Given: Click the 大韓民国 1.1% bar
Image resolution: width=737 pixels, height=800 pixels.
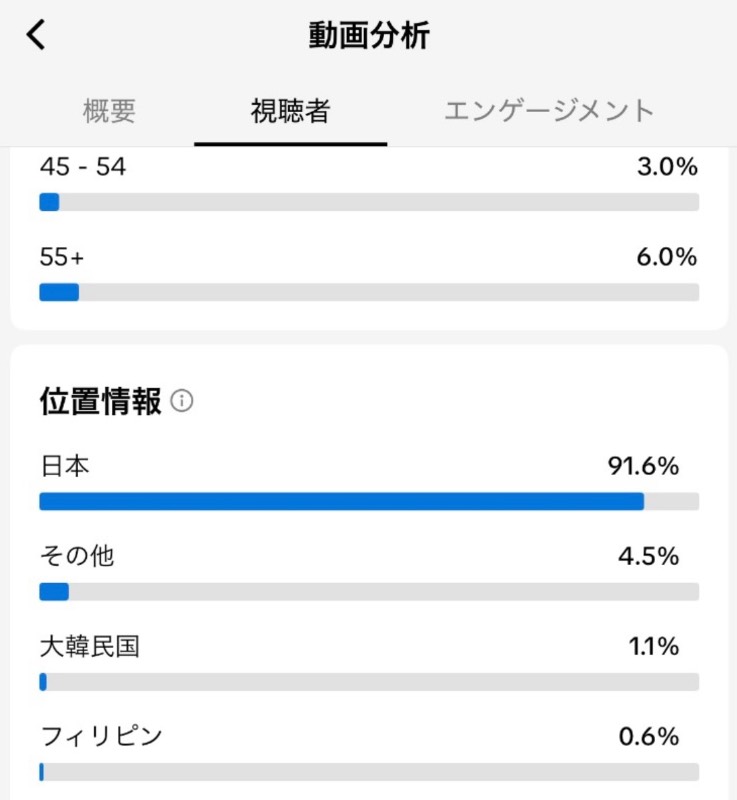Looking at the screenshot, I should [369, 682].
